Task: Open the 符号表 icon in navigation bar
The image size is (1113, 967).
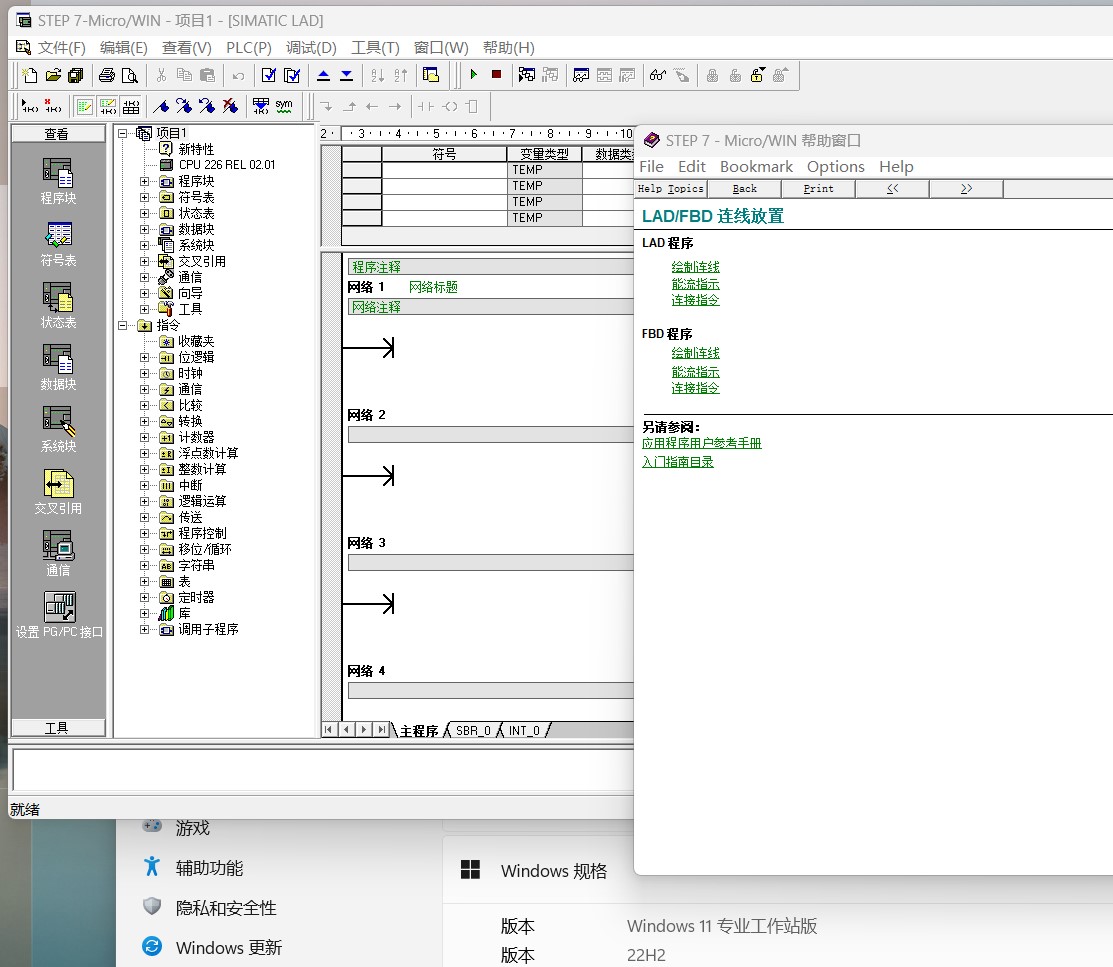Action: pyautogui.click(x=58, y=236)
